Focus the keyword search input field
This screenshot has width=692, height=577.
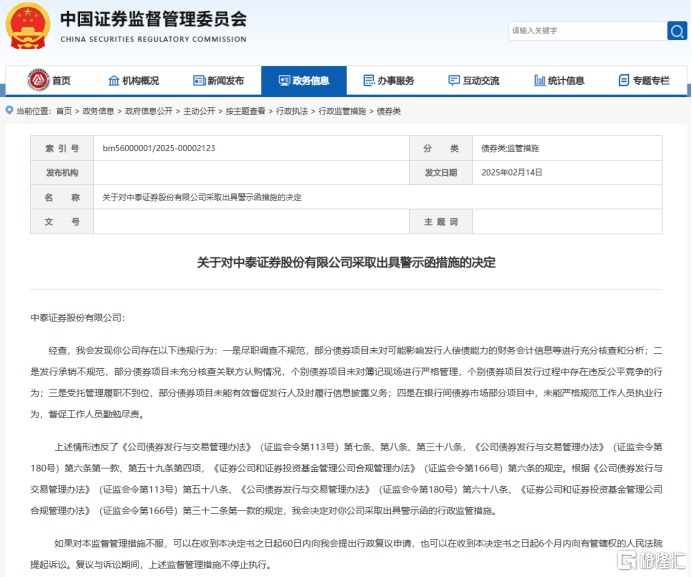pyautogui.click(x=587, y=31)
